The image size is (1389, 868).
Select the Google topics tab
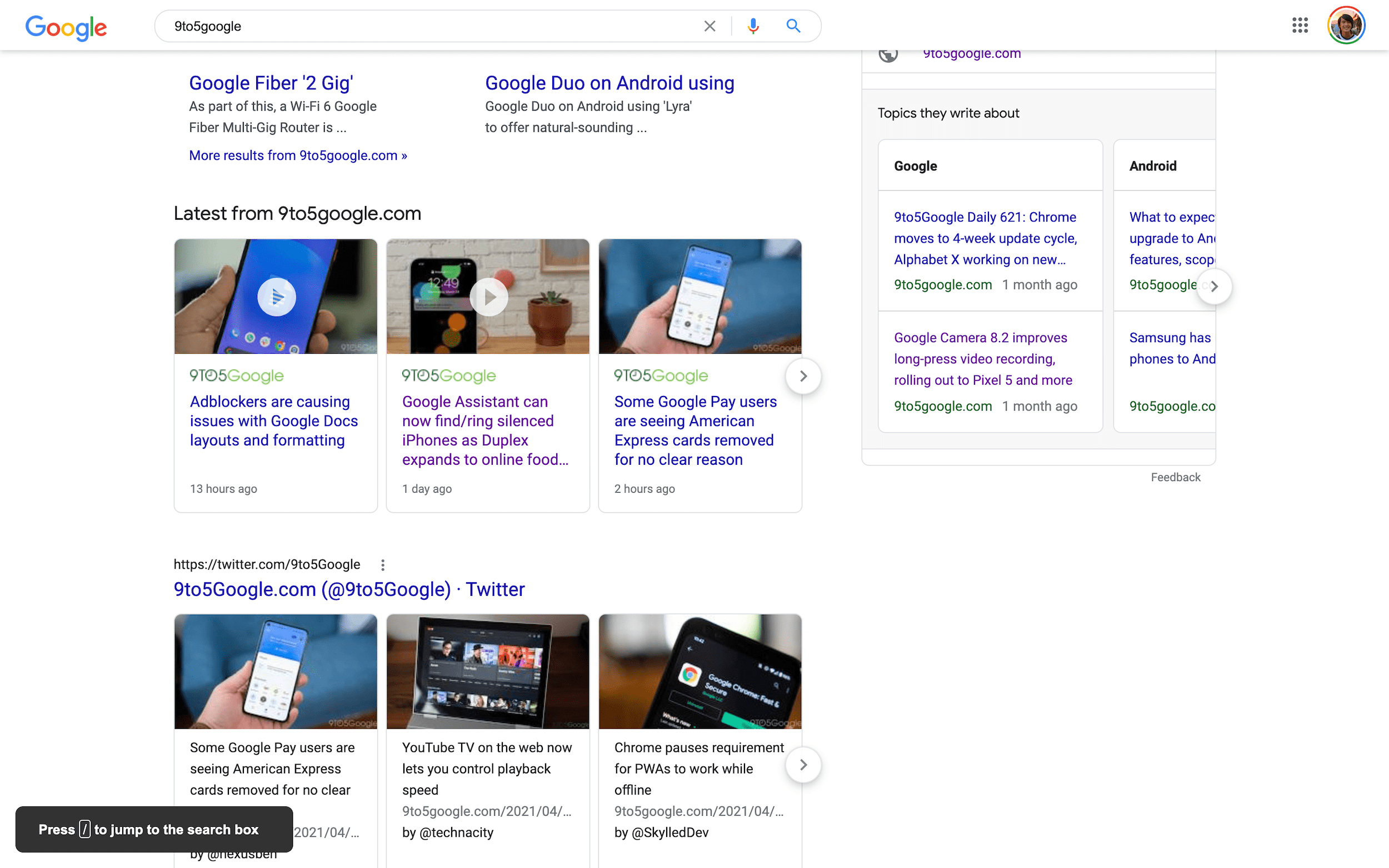pos(915,166)
